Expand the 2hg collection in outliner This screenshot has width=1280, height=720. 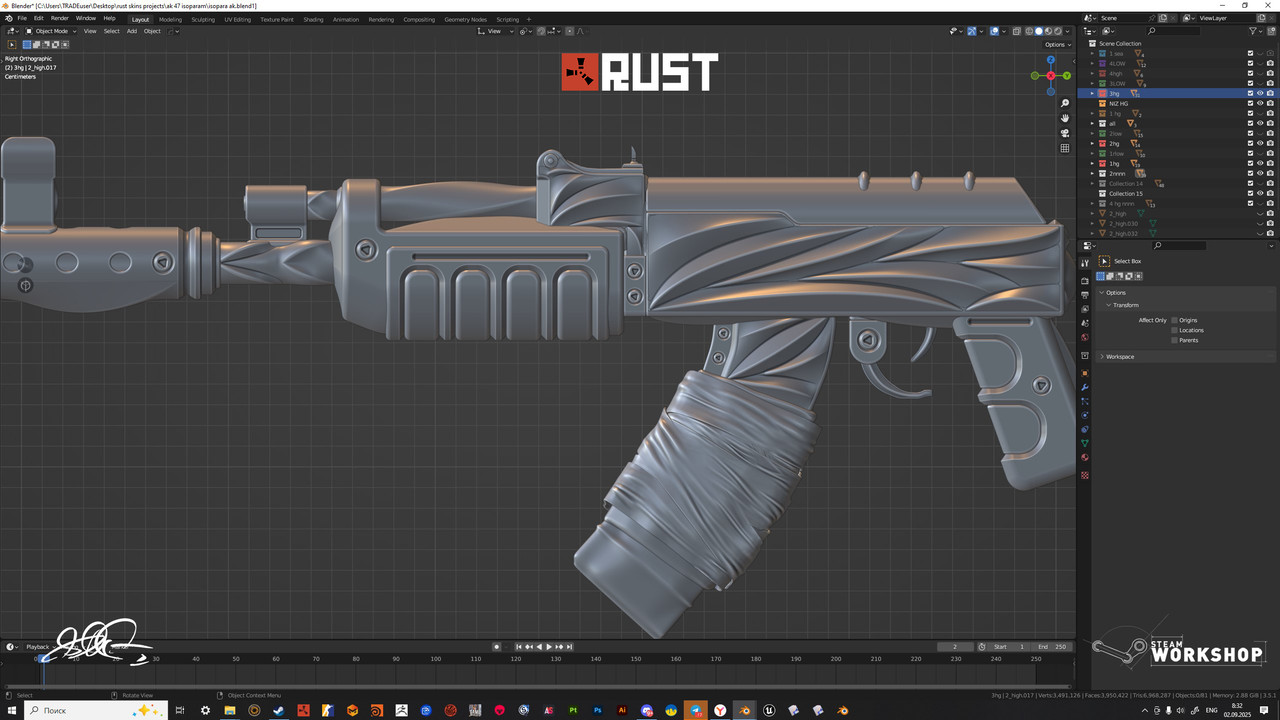point(1092,144)
